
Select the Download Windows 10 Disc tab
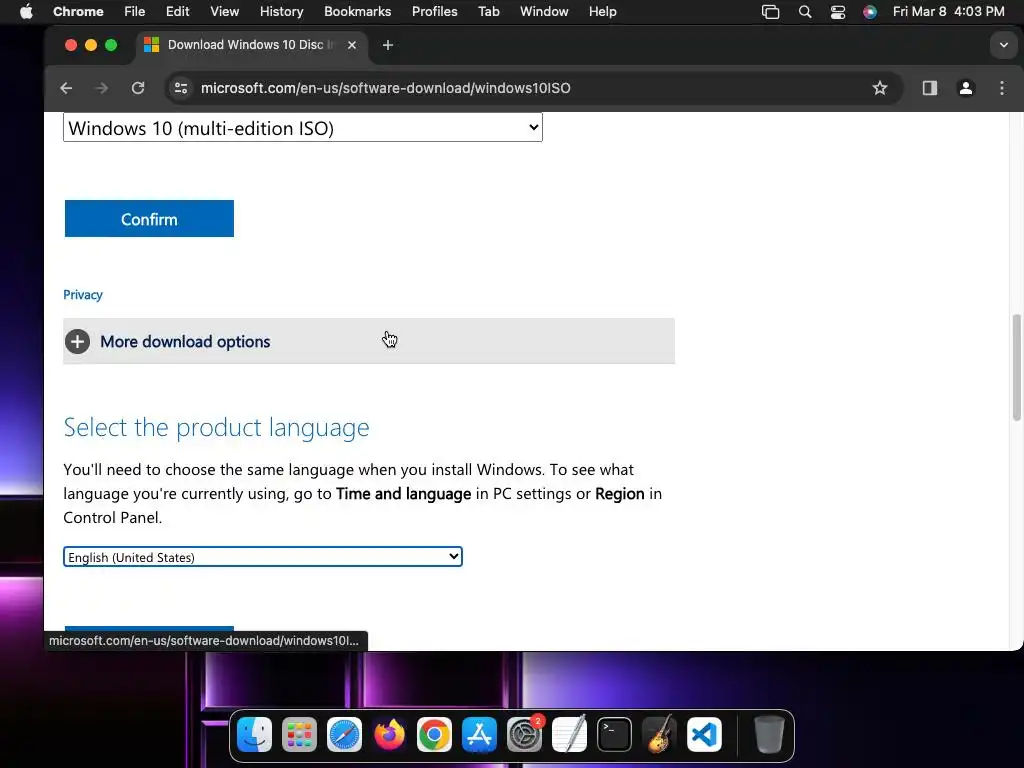[251, 45]
